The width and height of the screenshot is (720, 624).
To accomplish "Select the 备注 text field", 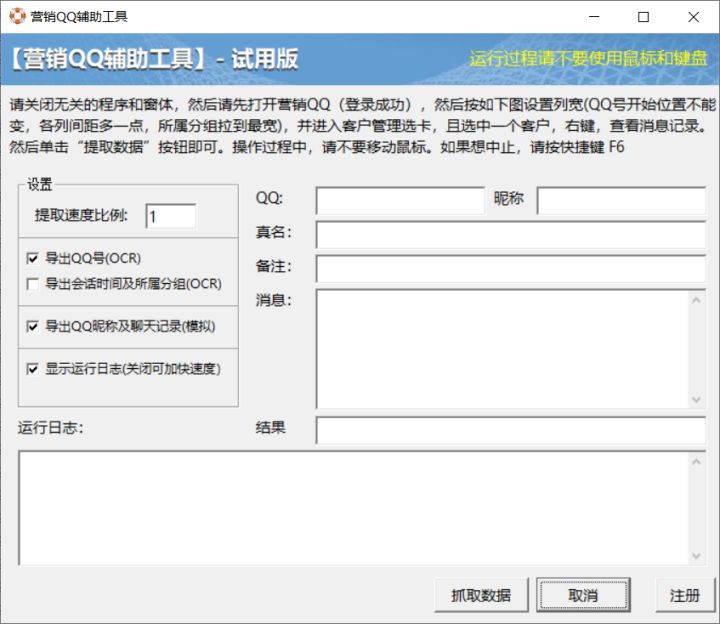I will (511, 269).
